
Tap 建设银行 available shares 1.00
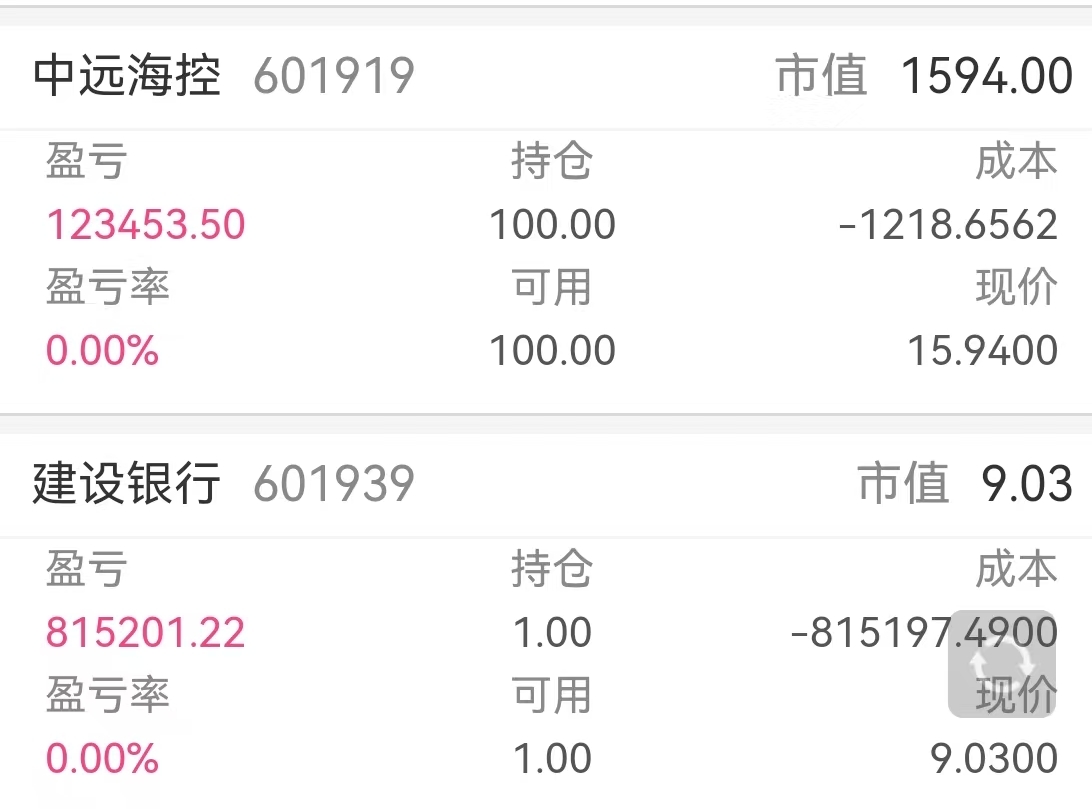tap(552, 758)
